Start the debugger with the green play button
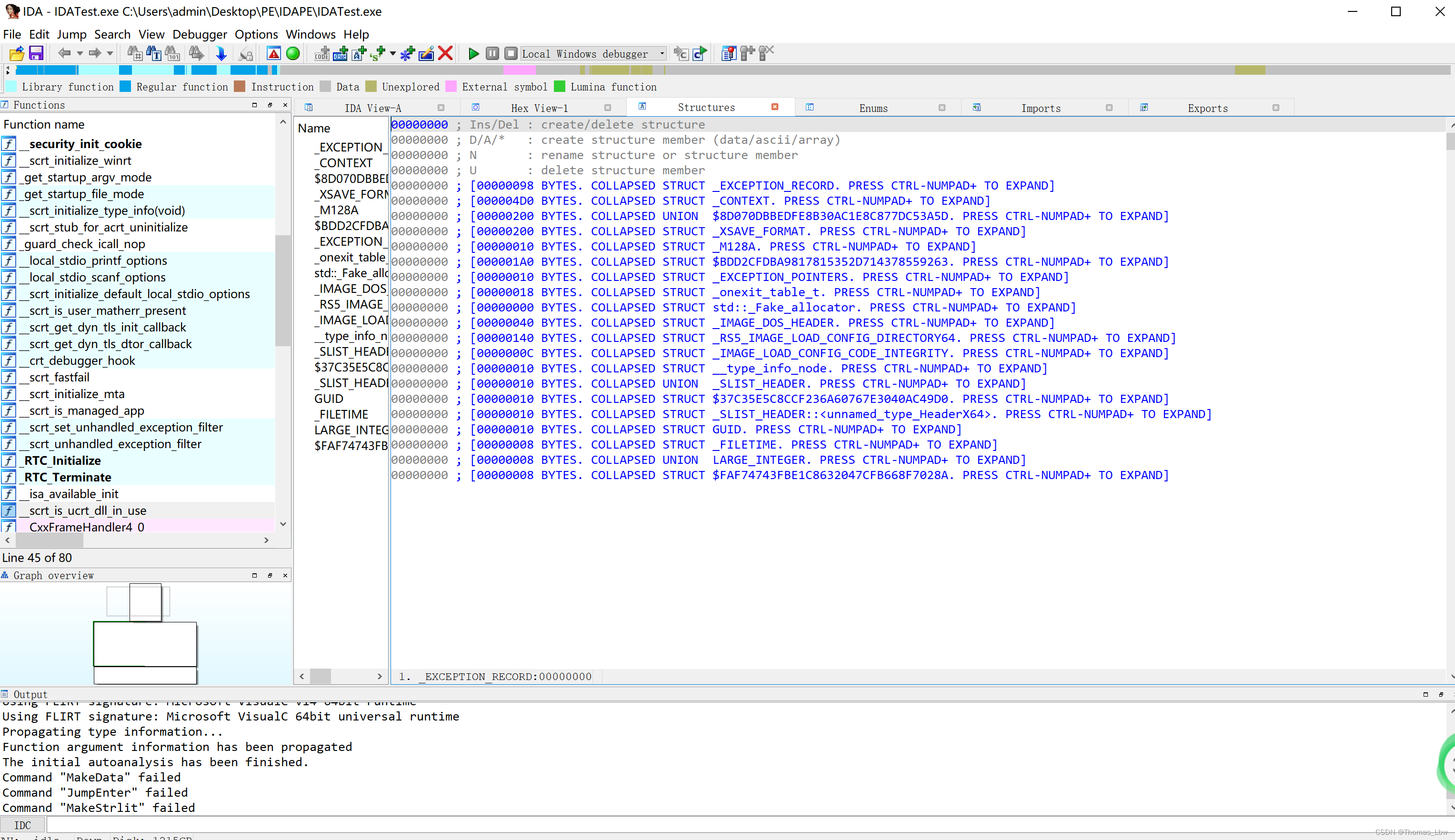The height and width of the screenshot is (840, 1455). pyautogui.click(x=474, y=54)
